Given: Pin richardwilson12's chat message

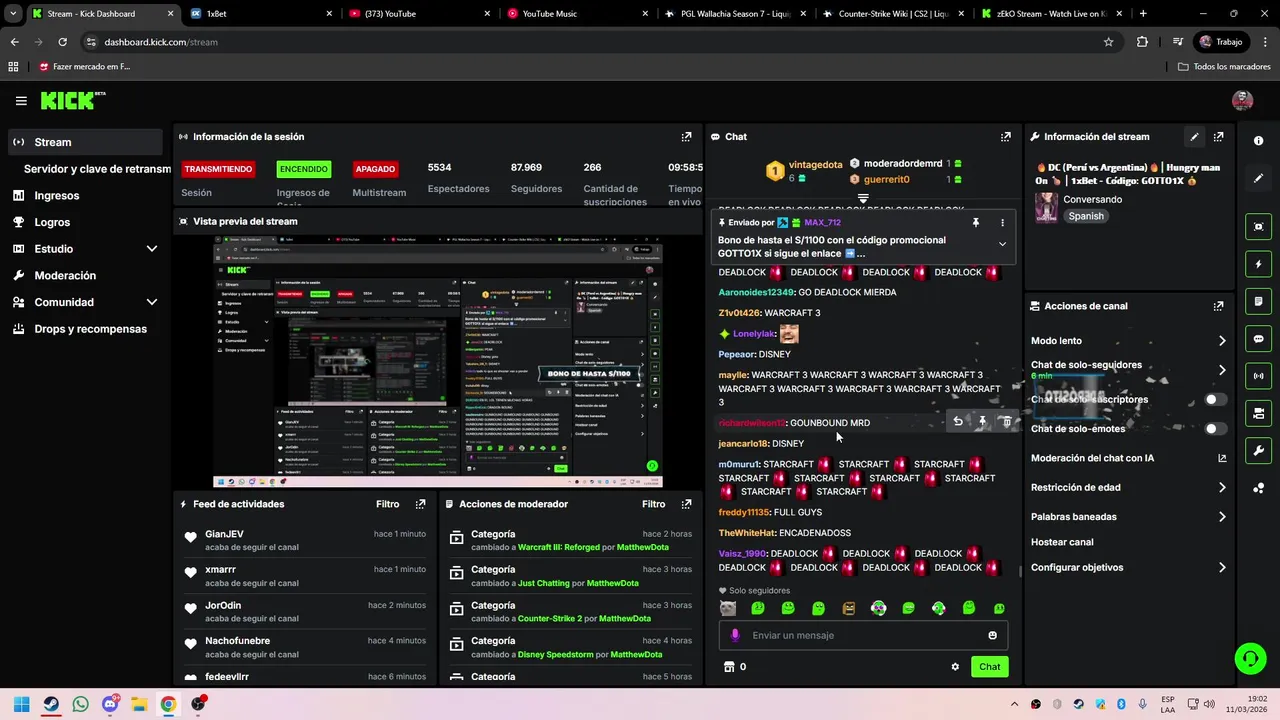Looking at the screenshot, I should click(982, 422).
